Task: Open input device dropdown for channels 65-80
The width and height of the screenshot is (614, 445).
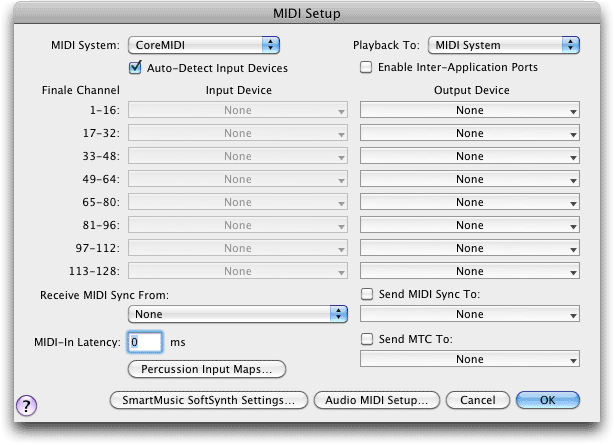Action: pyautogui.click(x=238, y=202)
